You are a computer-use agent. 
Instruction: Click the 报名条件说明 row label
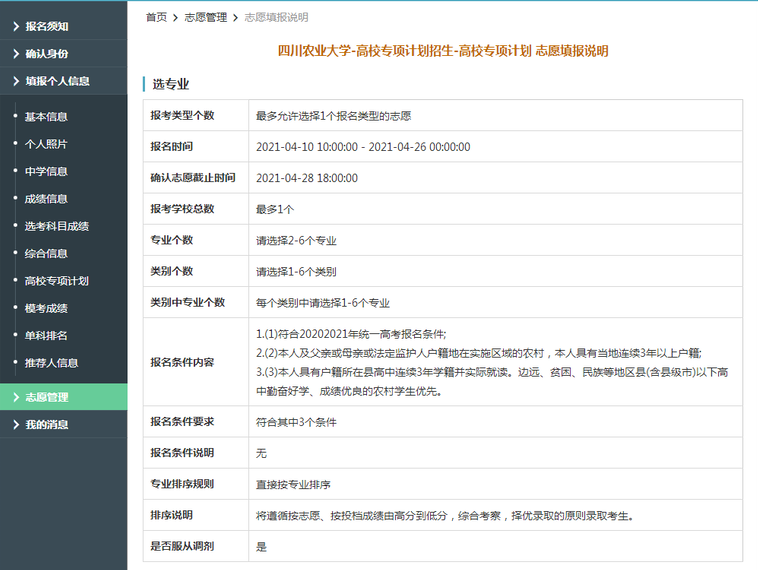(182, 453)
